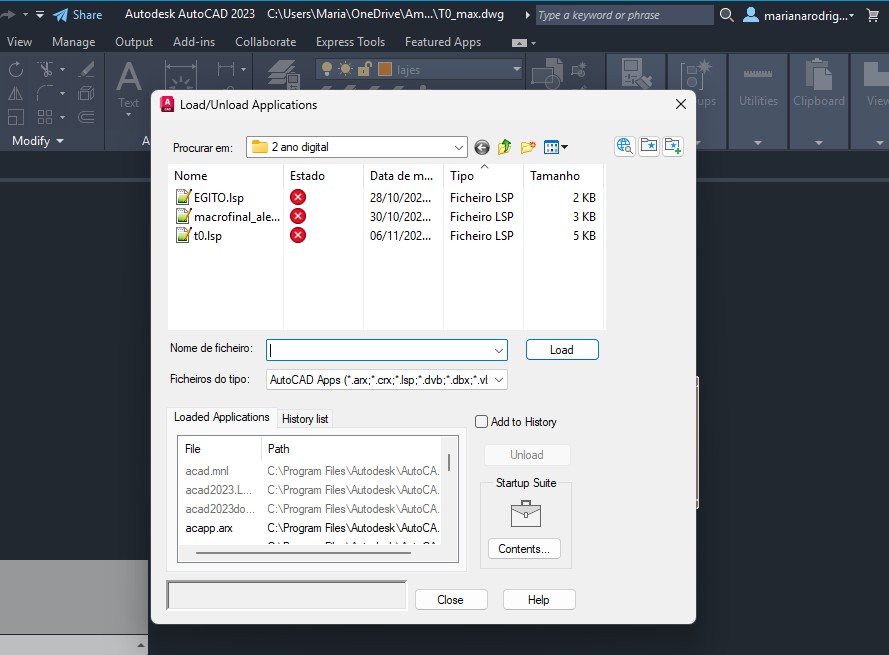Open the Startup Suite briefcase icon

[525, 514]
